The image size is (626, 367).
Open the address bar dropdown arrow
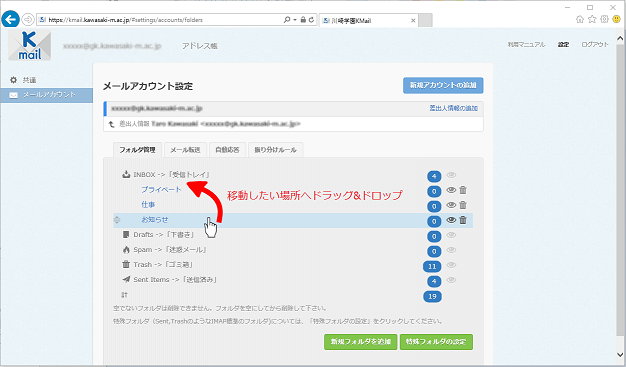pos(295,20)
